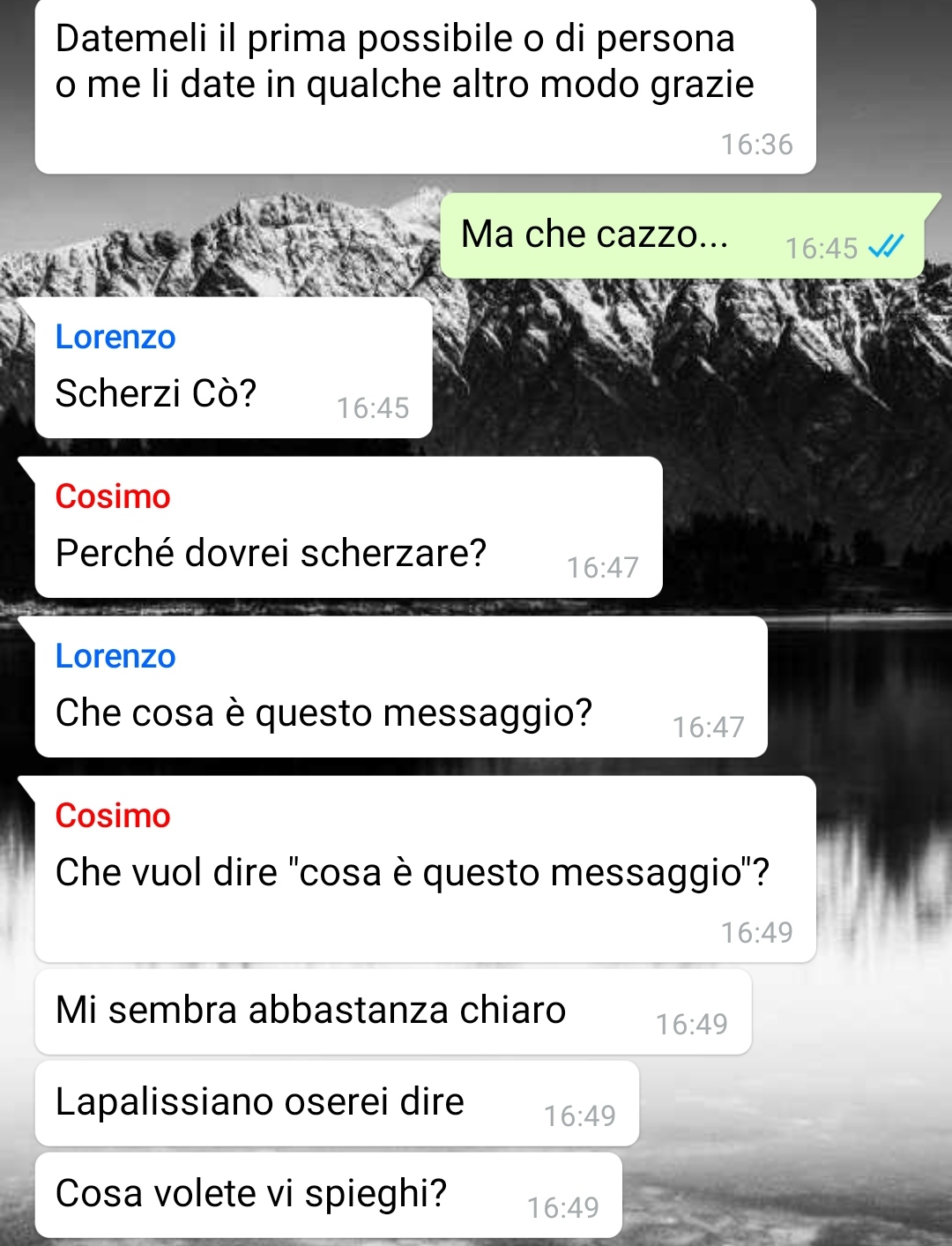Tap the 16:45 timestamp beside "Scherzi Cò?"
This screenshot has width=952, height=1246.
[373, 408]
